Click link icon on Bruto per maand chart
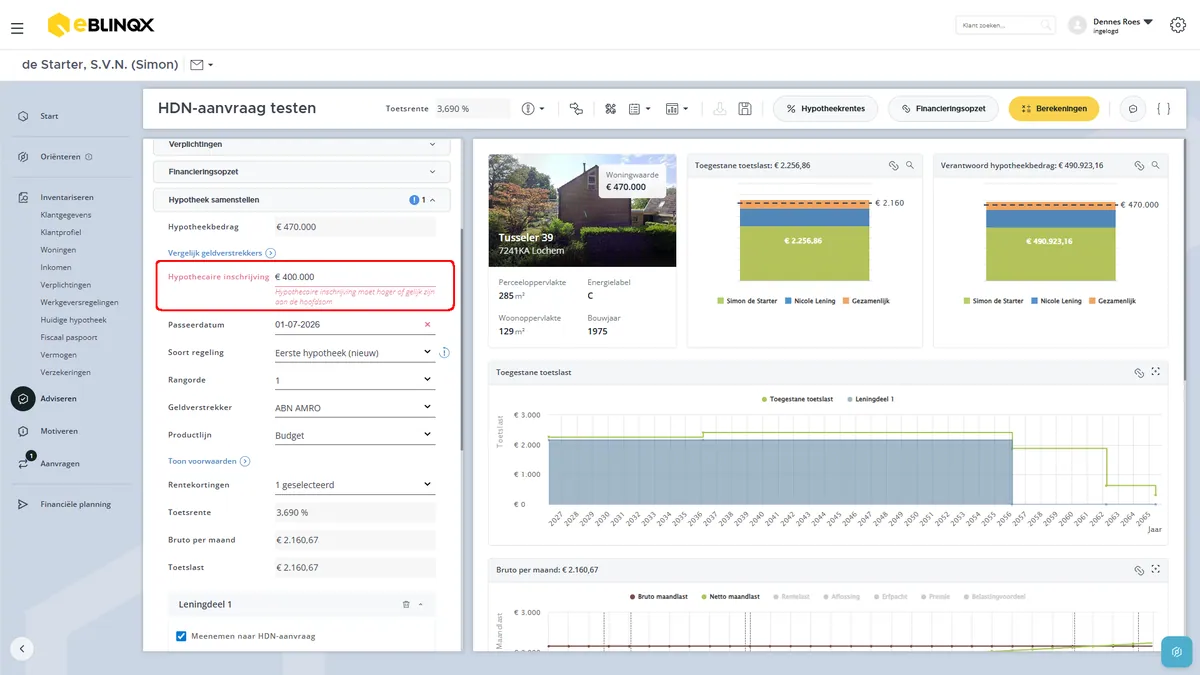Viewport: 1200px width, 675px height. [x=1139, y=570]
